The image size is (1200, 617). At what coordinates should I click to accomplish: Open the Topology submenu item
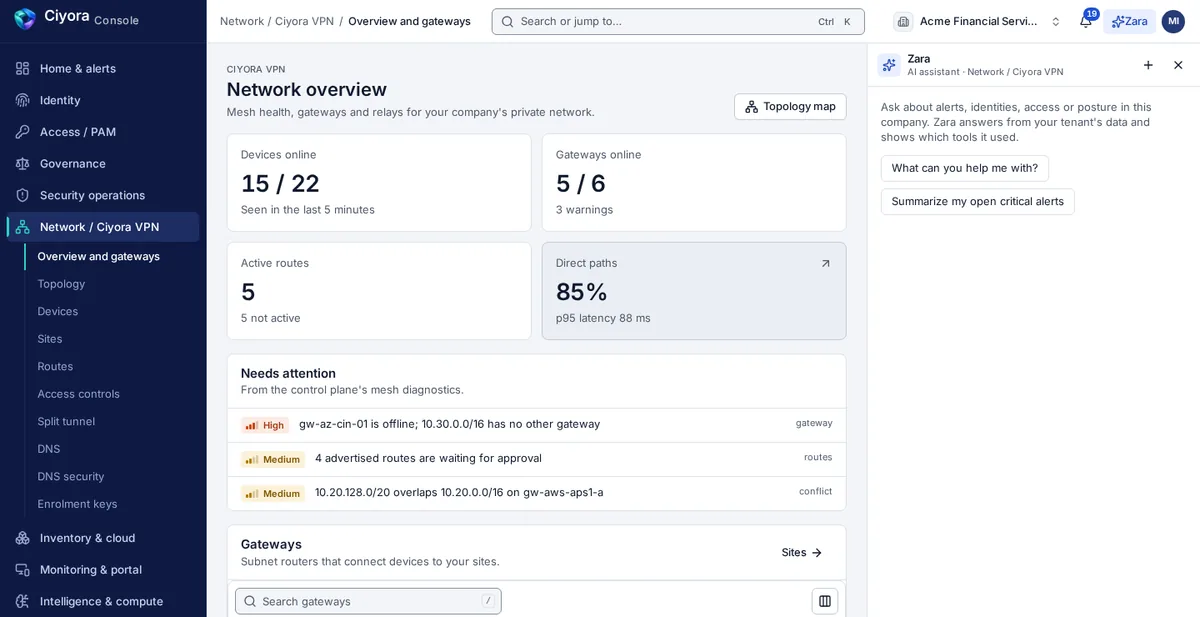[x=61, y=284]
